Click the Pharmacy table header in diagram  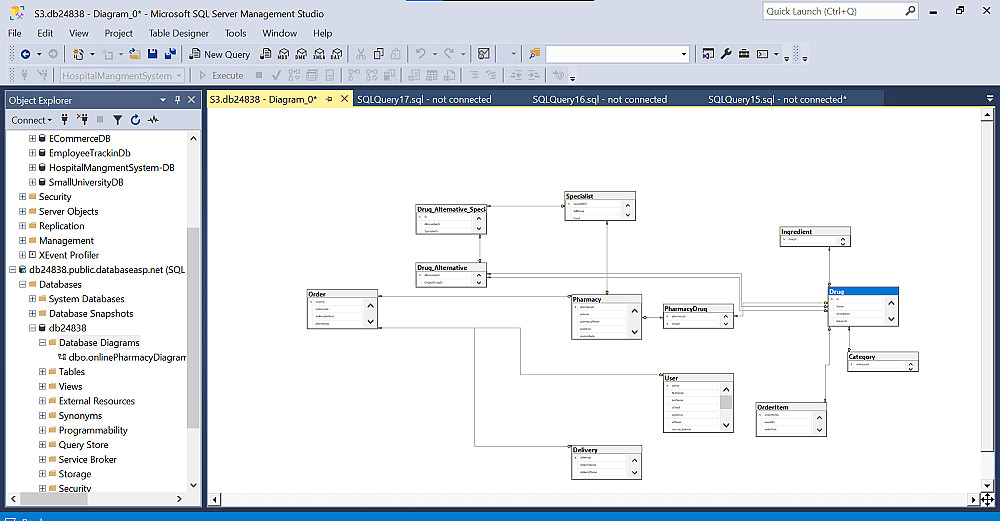pos(606,299)
